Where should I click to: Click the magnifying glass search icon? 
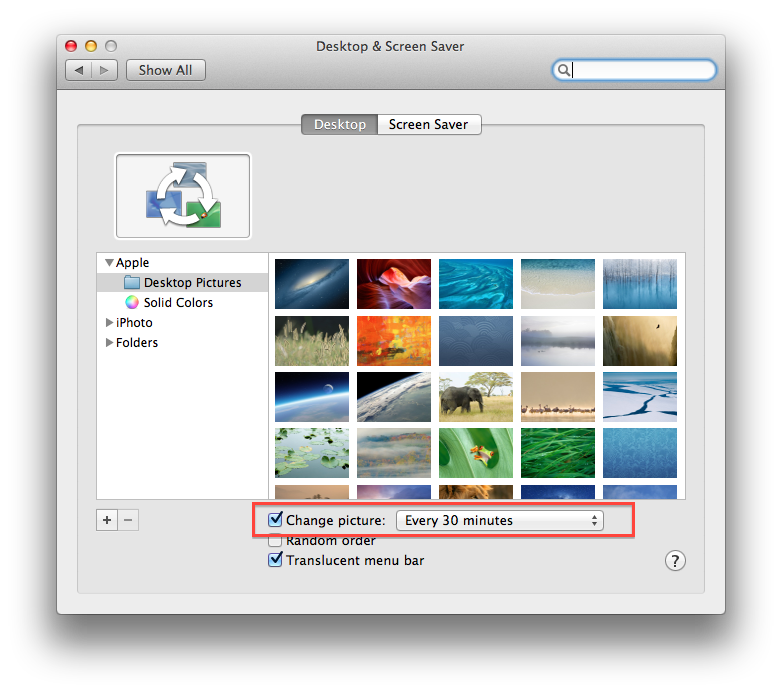click(563, 70)
